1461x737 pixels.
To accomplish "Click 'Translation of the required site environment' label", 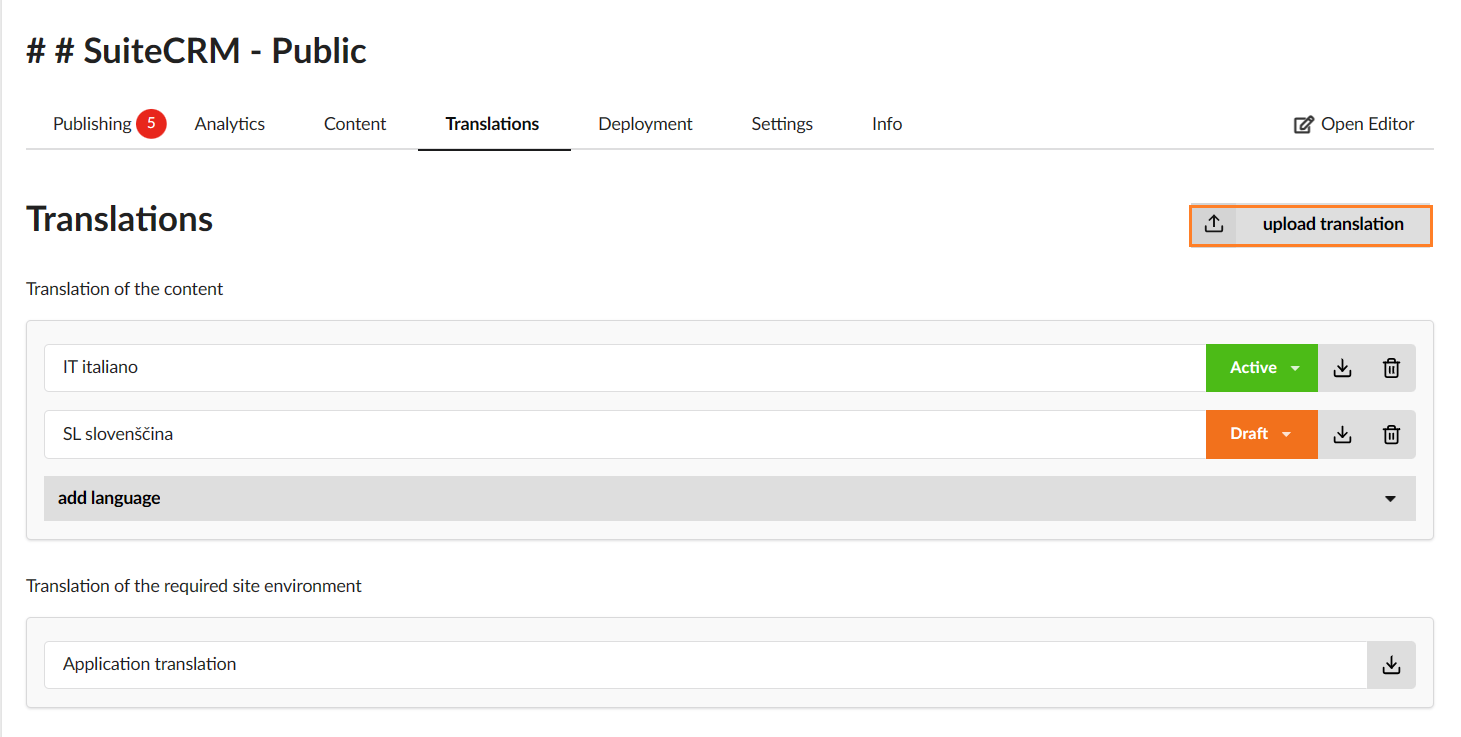I will [194, 586].
